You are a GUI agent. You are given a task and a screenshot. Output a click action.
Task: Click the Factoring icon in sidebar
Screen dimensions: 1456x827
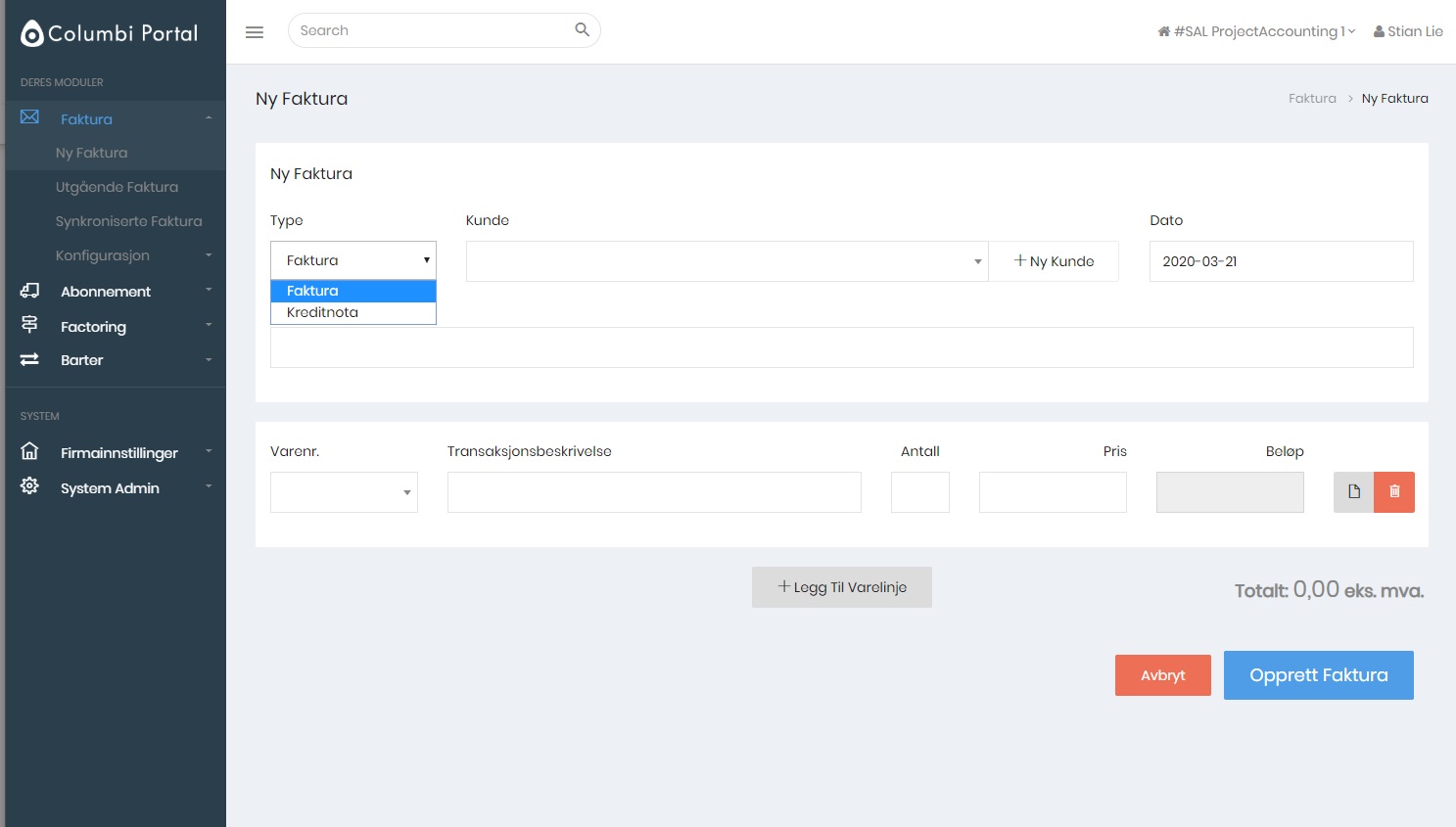point(29,325)
